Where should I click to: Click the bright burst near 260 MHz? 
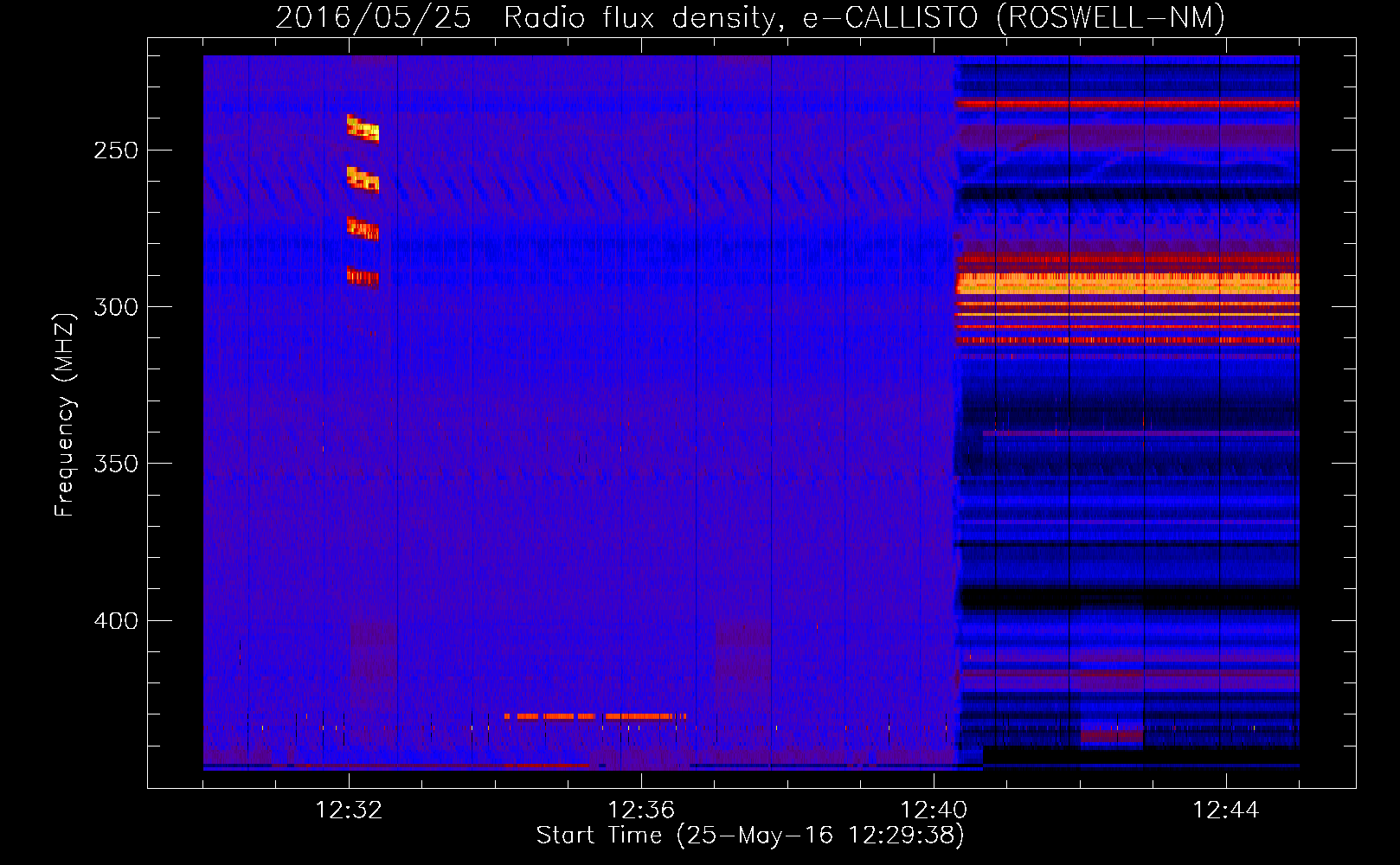click(x=363, y=179)
